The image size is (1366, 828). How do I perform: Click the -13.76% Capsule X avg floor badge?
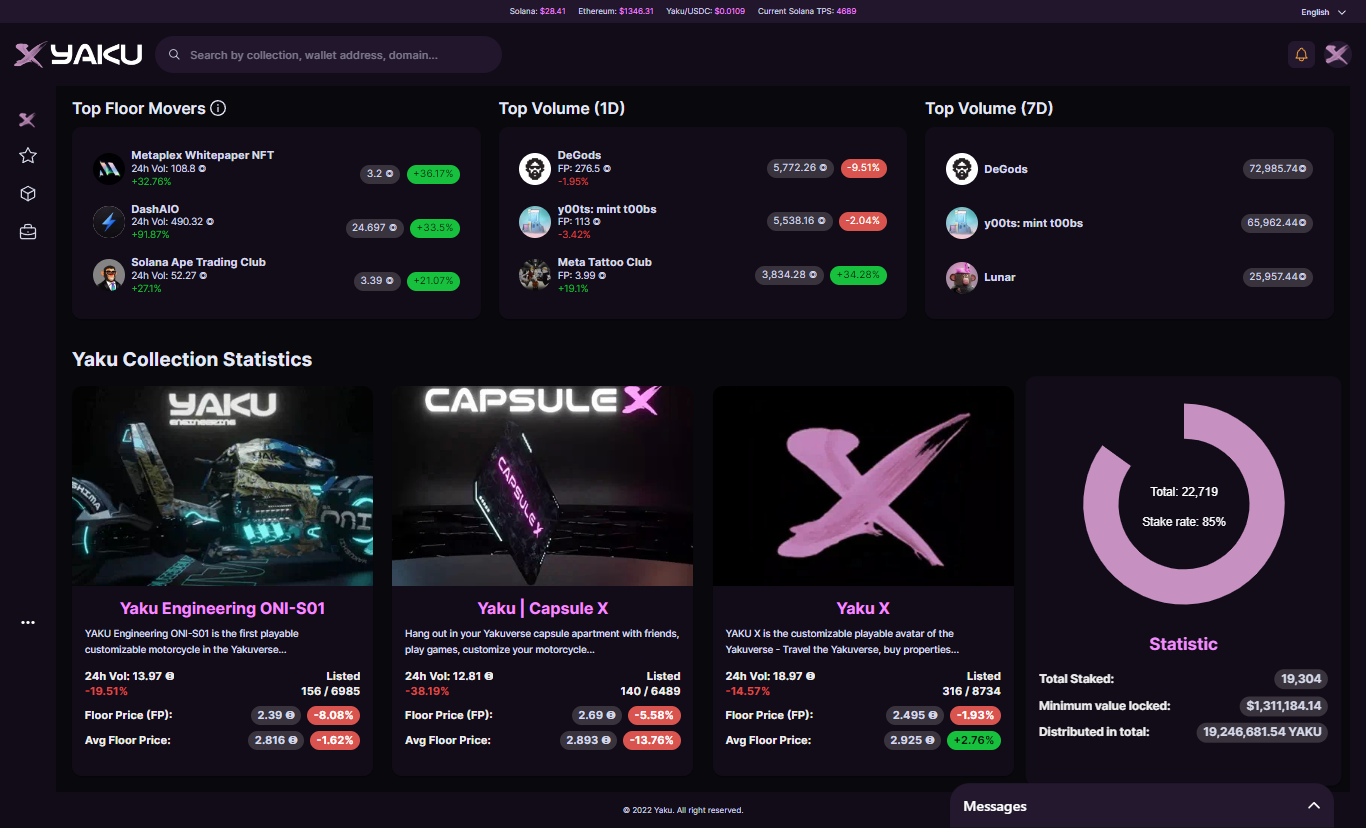652,741
